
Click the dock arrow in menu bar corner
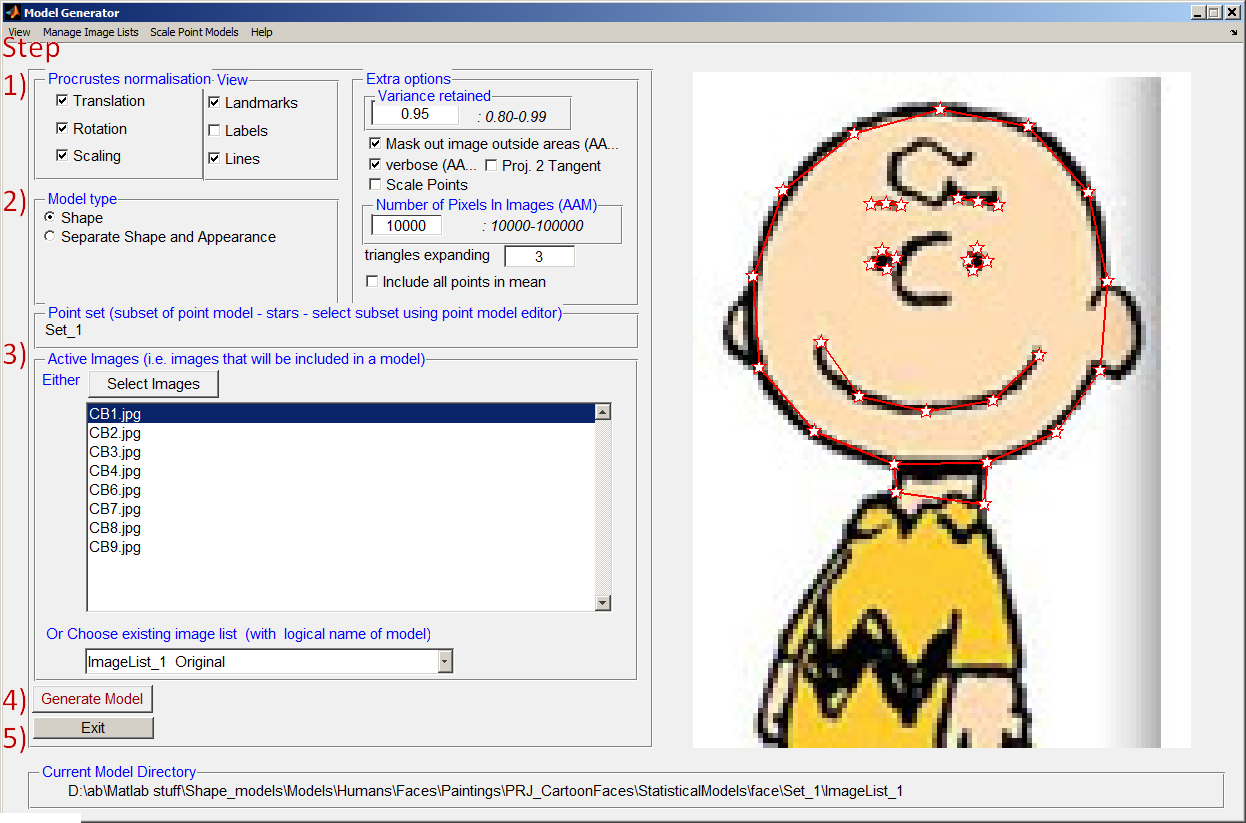click(x=1233, y=33)
